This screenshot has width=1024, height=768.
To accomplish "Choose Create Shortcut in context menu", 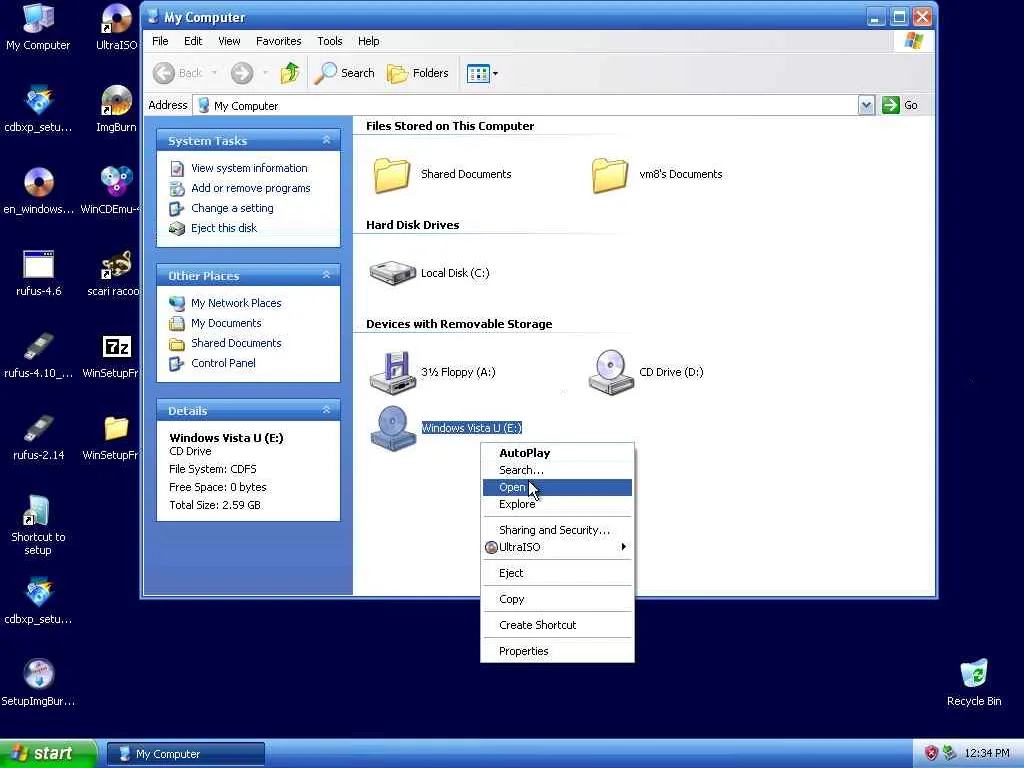I will point(557,625).
